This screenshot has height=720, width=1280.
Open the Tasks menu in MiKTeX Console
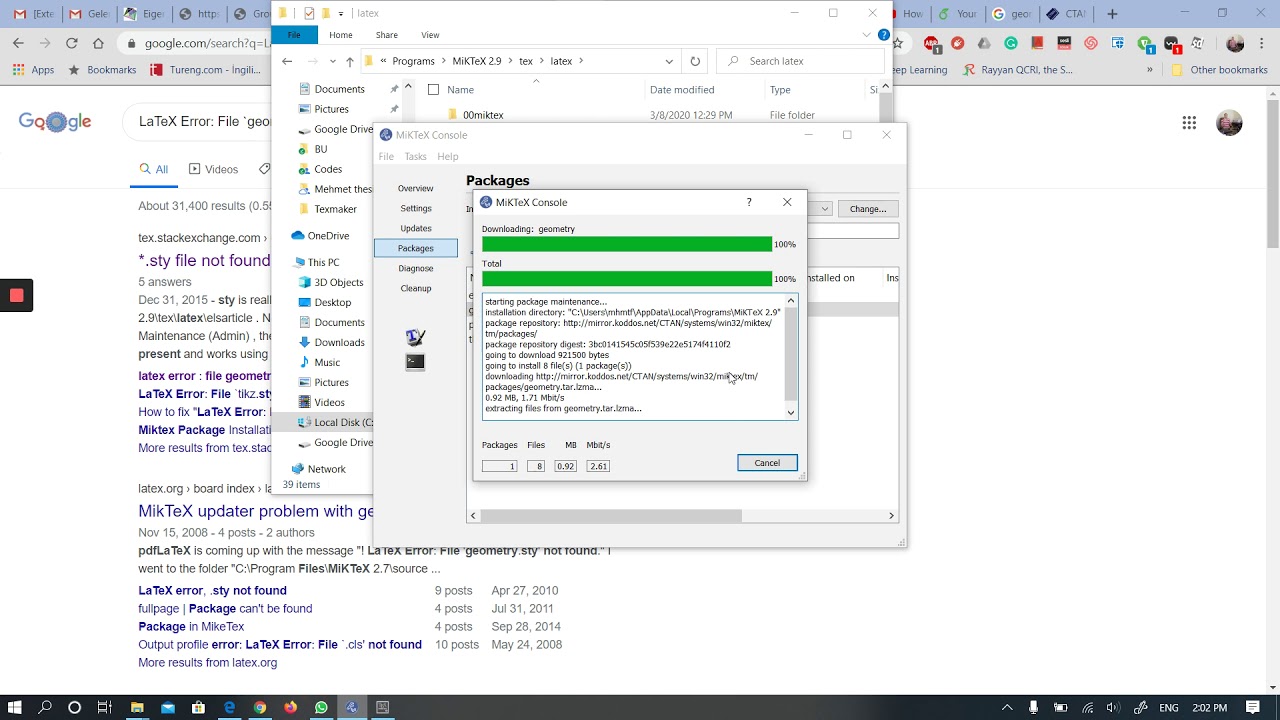point(415,156)
